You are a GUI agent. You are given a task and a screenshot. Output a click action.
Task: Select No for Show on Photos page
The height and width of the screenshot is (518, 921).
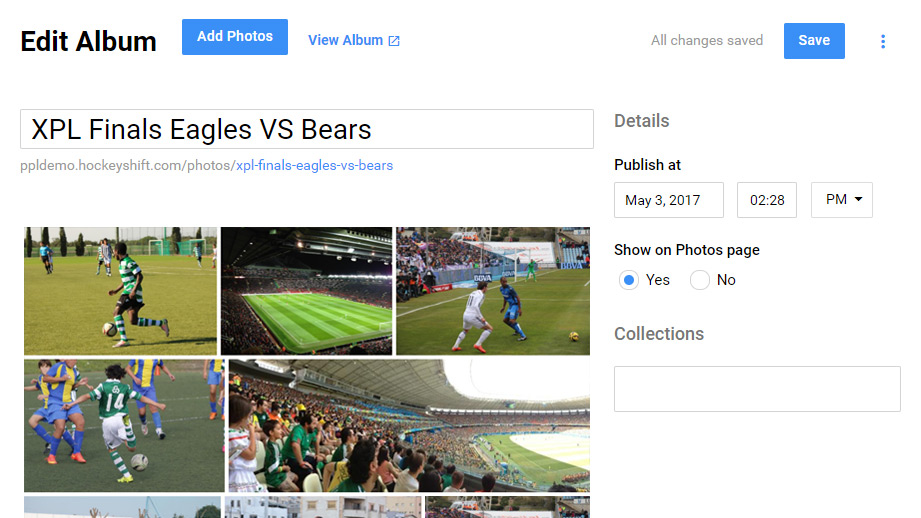pos(700,280)
